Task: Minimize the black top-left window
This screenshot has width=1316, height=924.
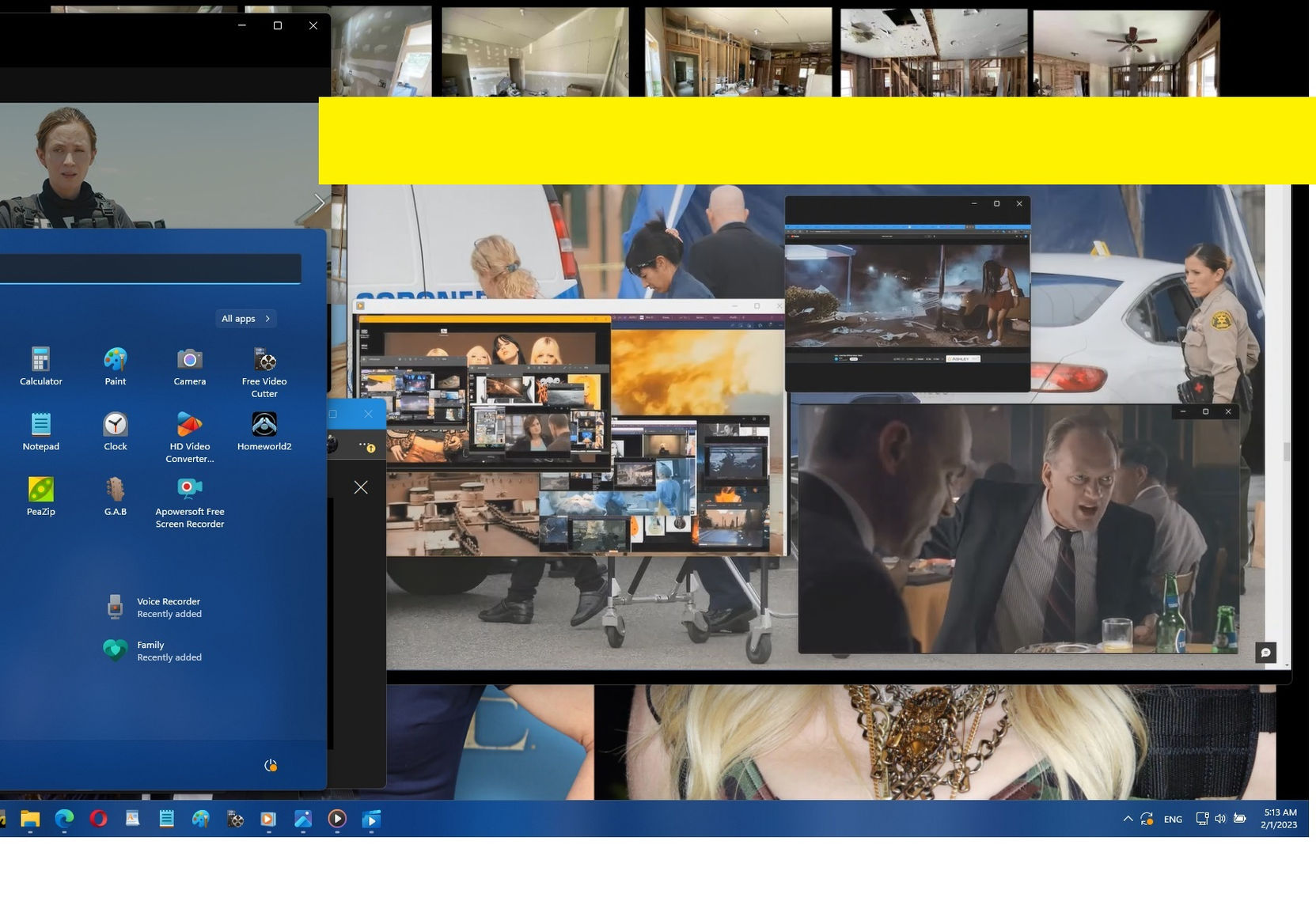Action: pyautogui.click(x=242, y=25)
